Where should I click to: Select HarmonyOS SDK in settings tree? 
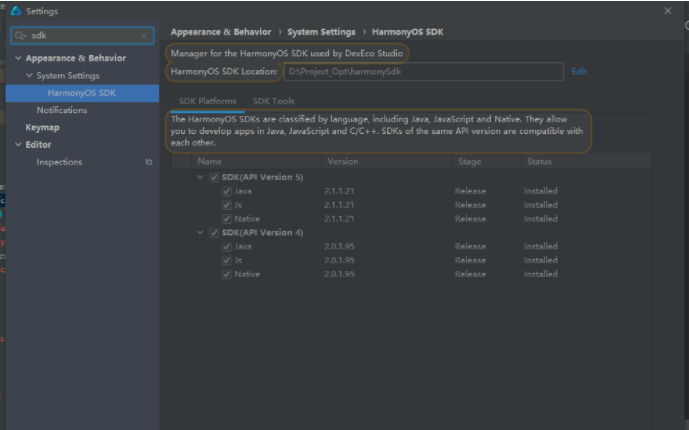(x=82, y=93)
